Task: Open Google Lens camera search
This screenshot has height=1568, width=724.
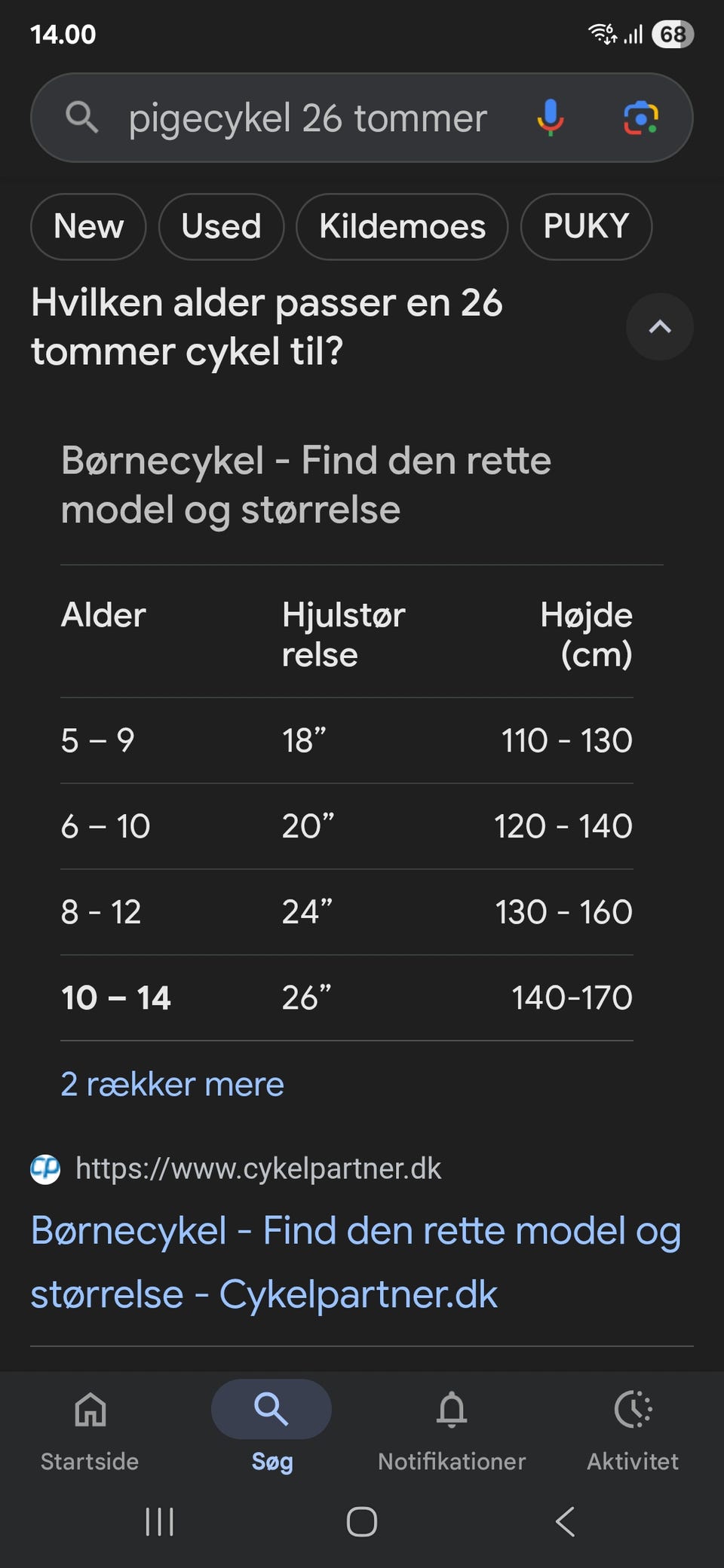Action: tap(640, 118)
